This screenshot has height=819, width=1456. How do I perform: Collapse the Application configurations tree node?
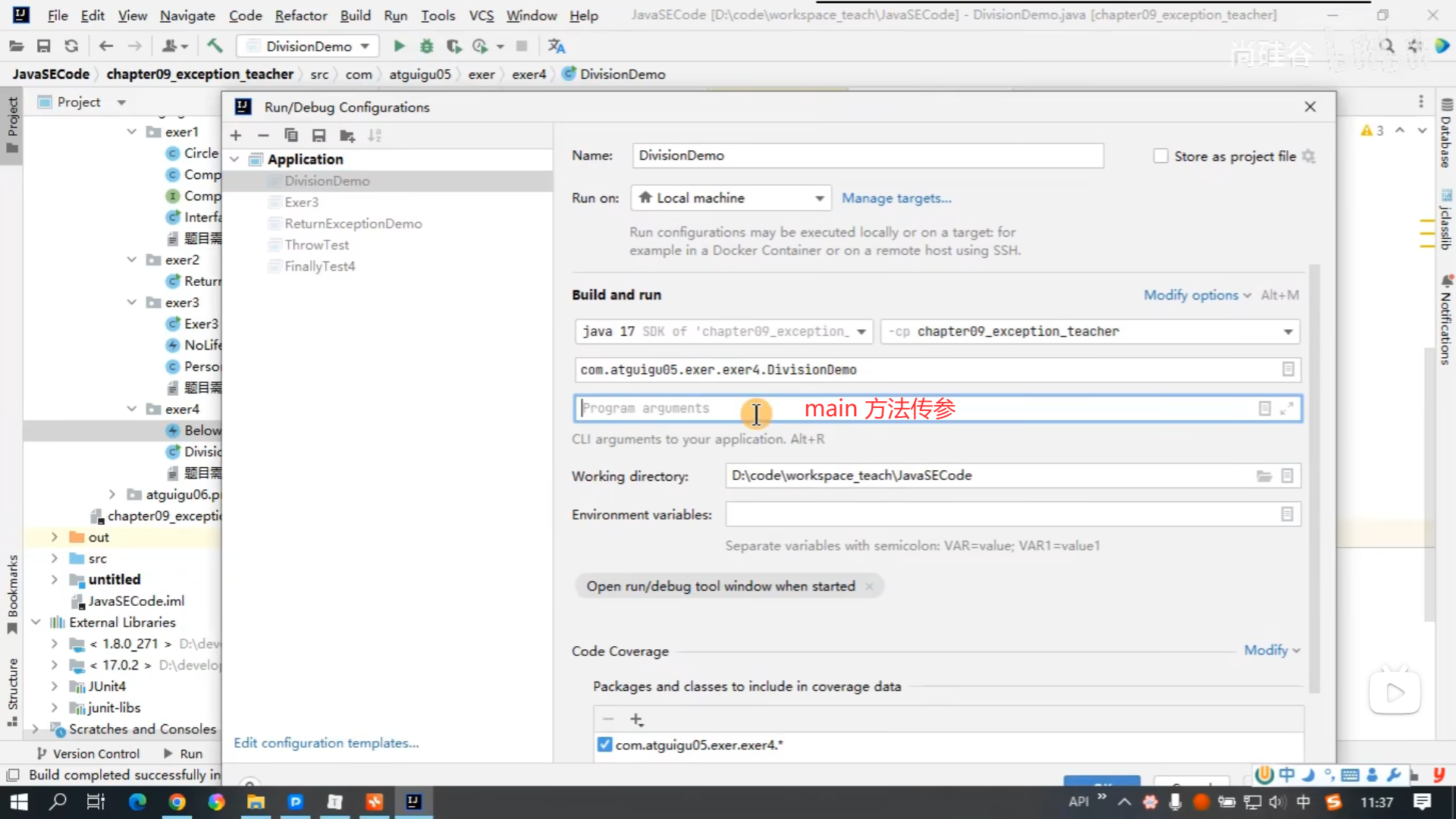point(235,159)
